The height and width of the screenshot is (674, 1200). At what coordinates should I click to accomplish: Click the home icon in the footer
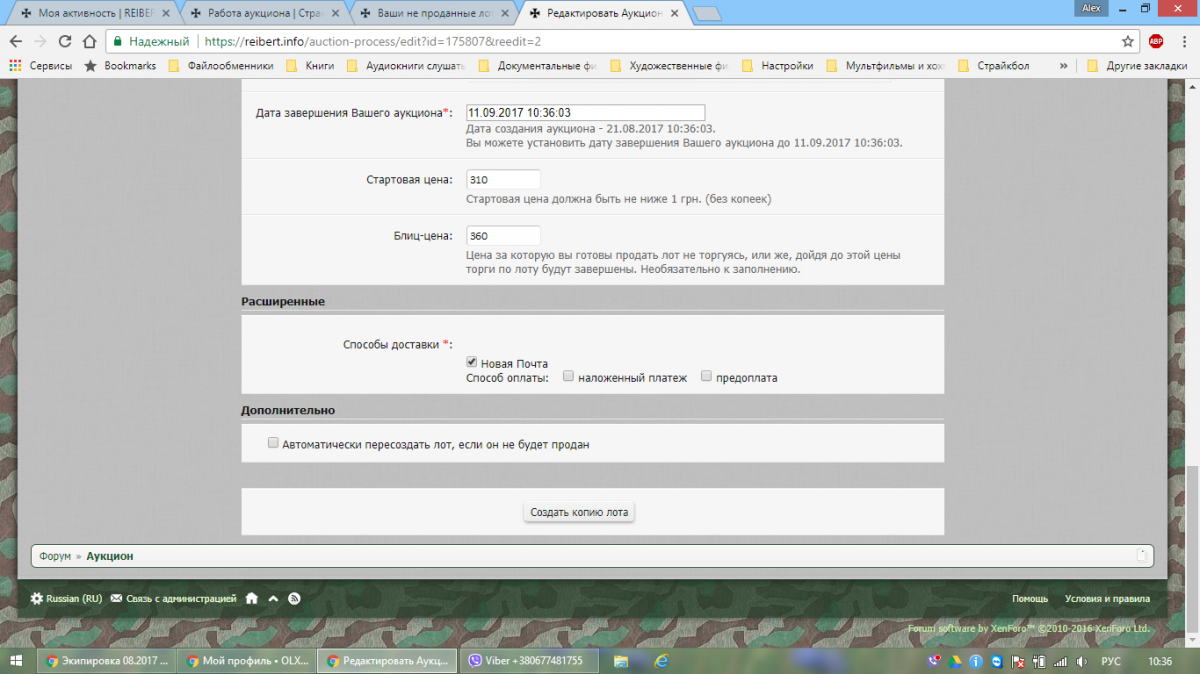pos(252,598)
